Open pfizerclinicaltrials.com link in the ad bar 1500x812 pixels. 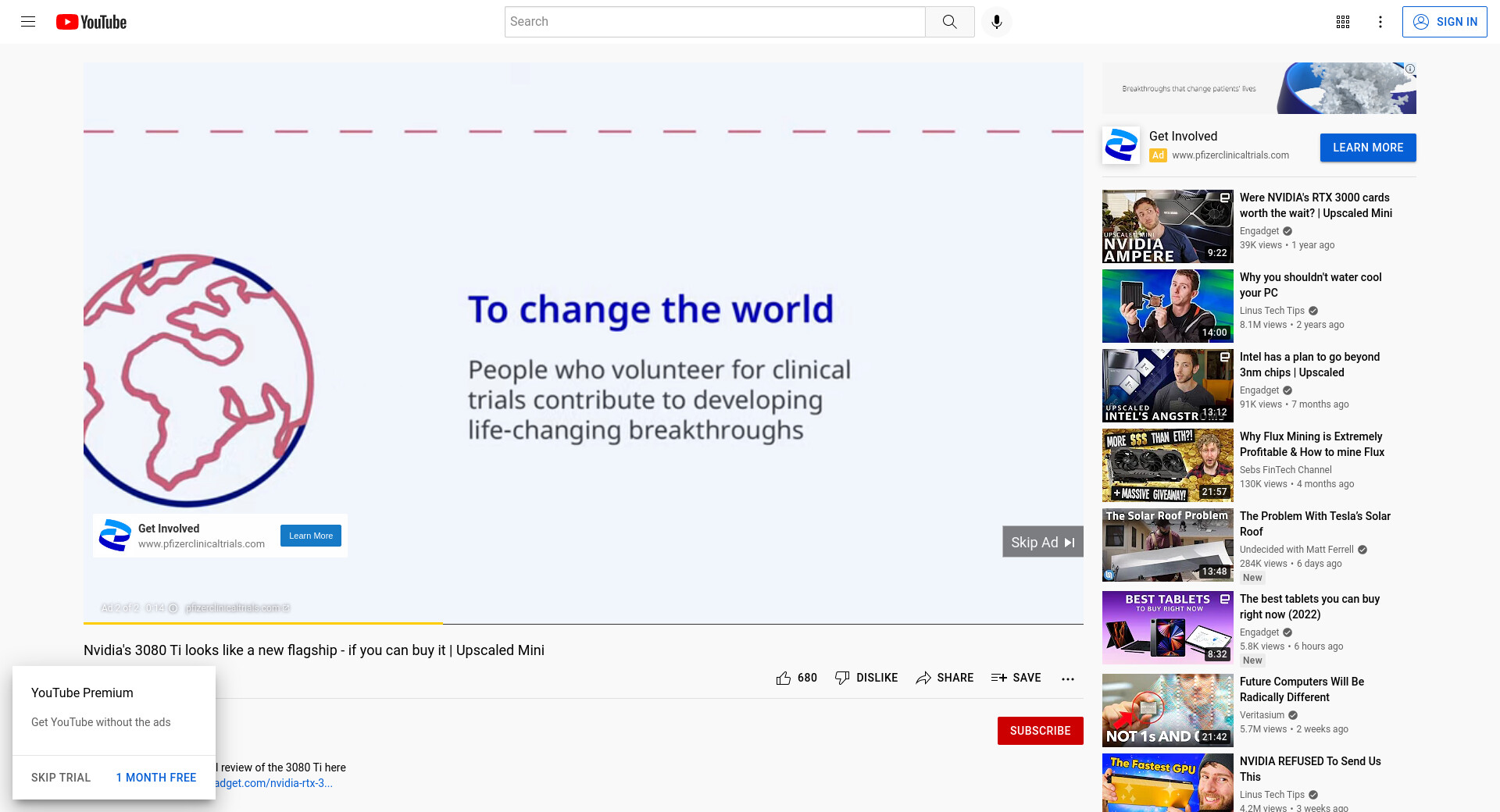(x=237, y=608)
